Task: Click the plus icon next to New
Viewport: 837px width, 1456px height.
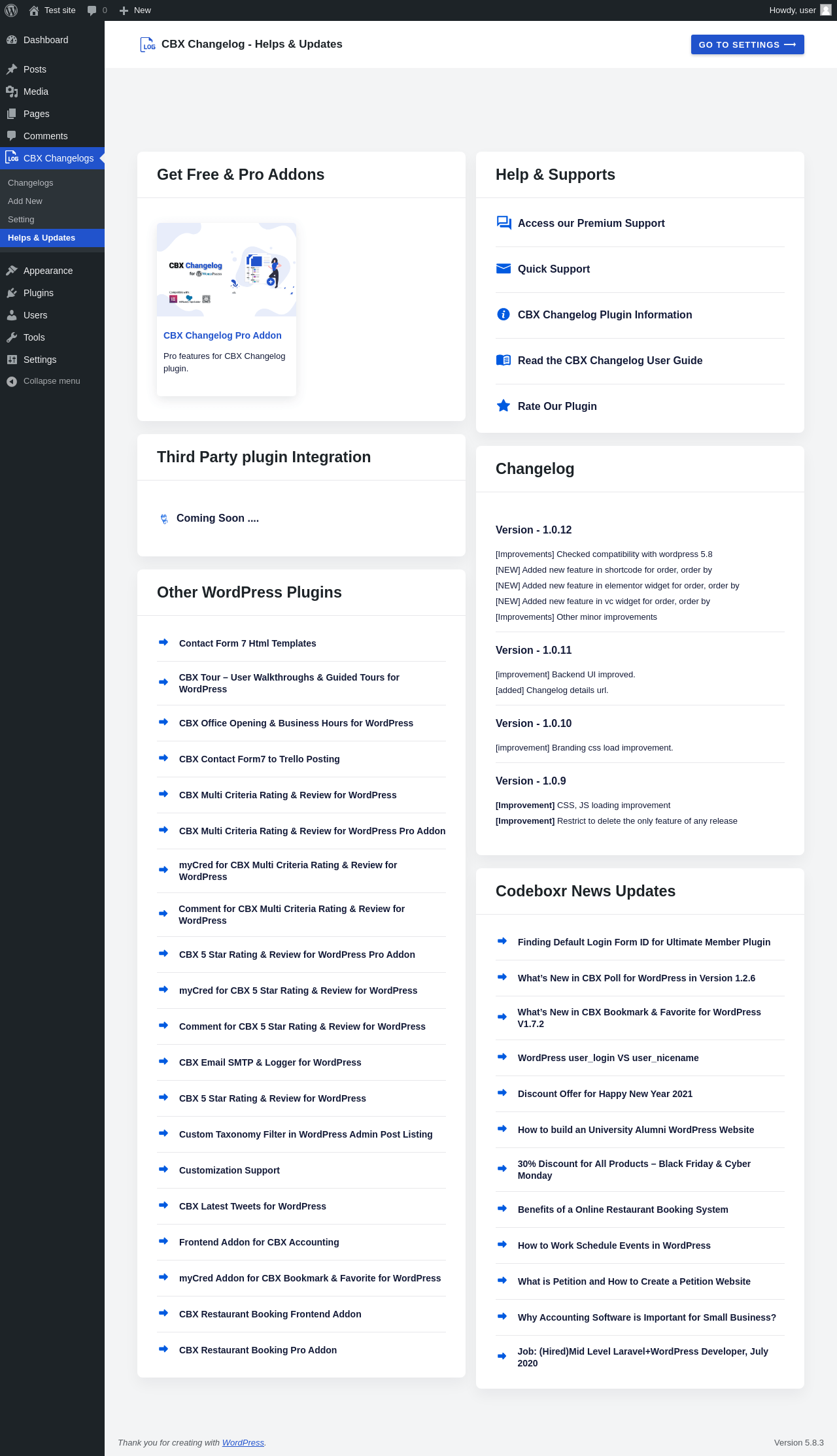Action: 124,10
